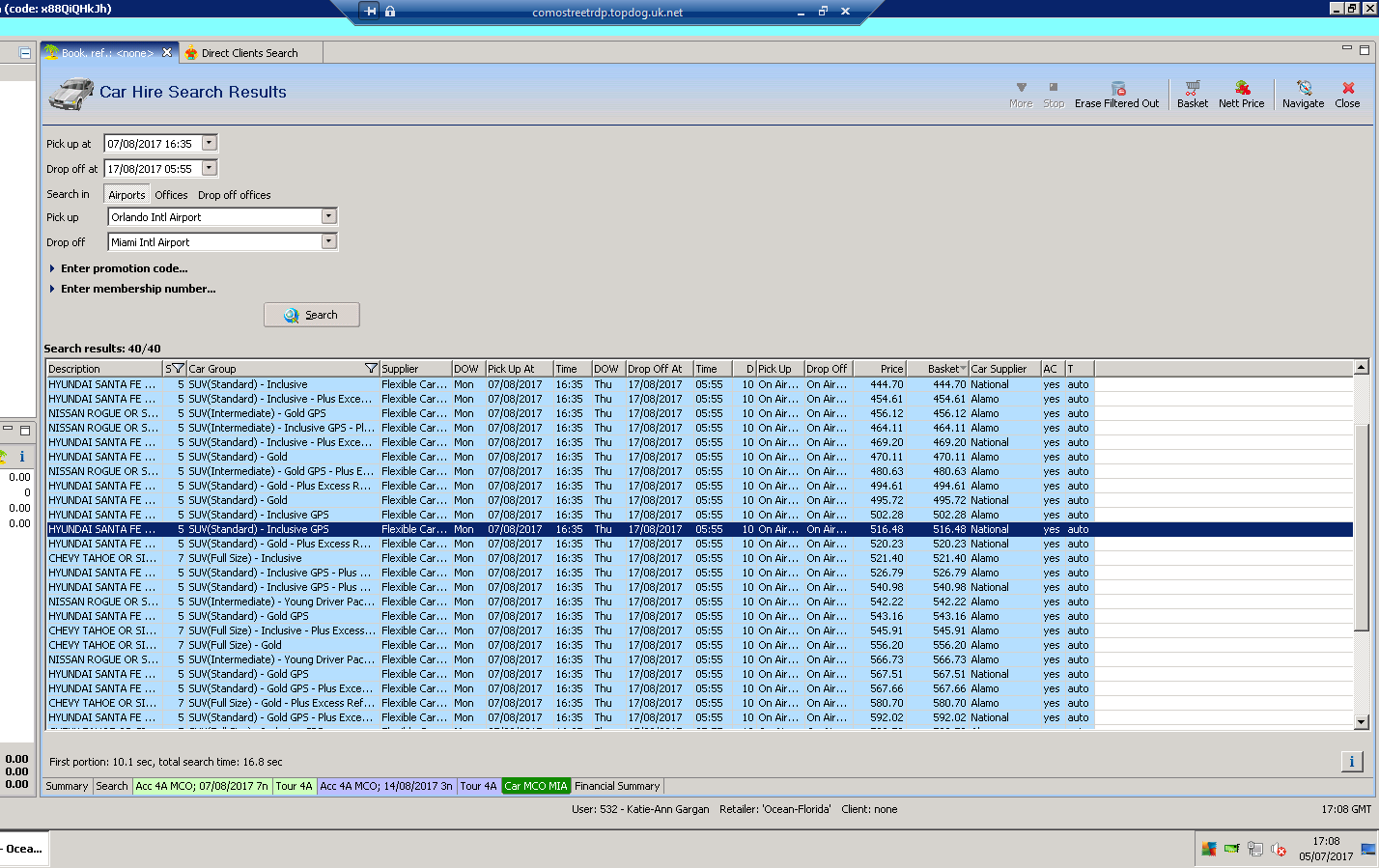Image resolution: width=1379 pixels, height=868 pixels.
Task: Close the Book. ref. tab
Action: click(167, 53)
